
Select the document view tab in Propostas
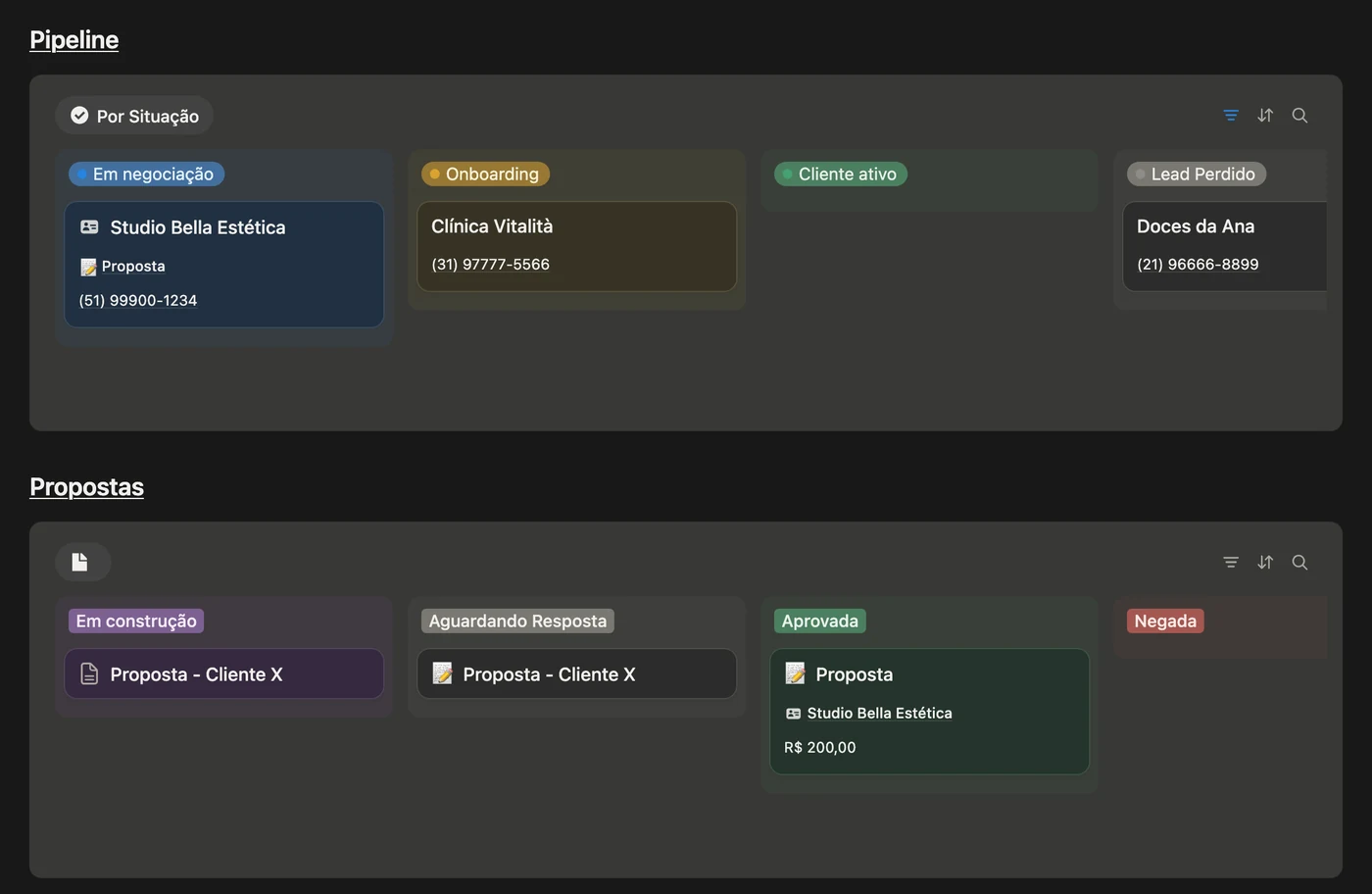tap(82, 562)
